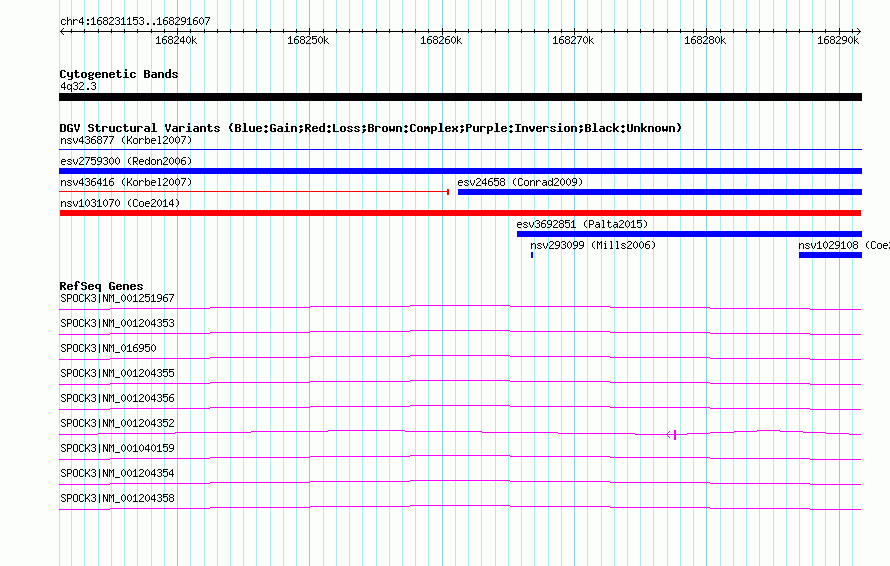This screenshot has height=566, width=890.
Task: Select transcript SPOCK3|NM_001040159
Action: (x=117, y=448)
